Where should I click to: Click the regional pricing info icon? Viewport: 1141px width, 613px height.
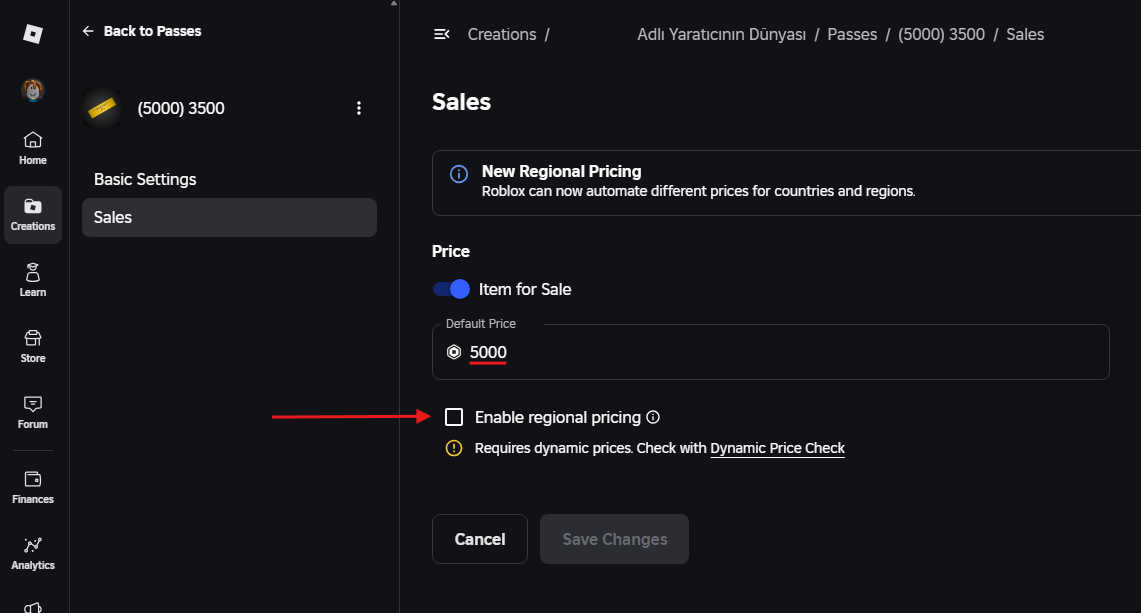click(653, 417)
